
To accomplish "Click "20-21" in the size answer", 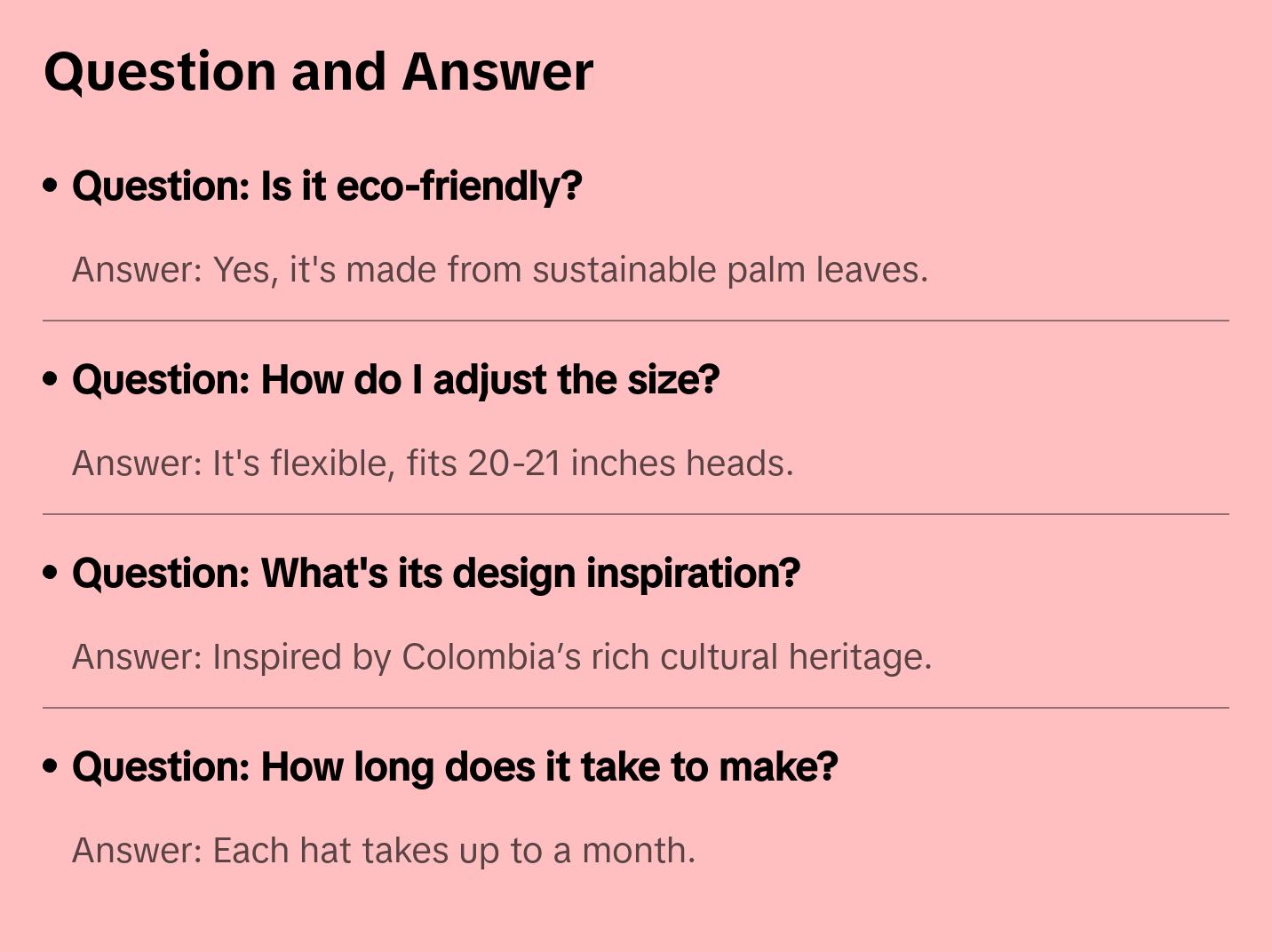I will click(514, 464).
